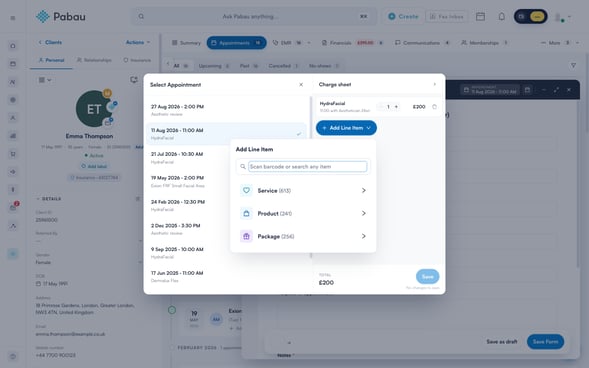Open the Fax Inbox

[x=447, y=17]
